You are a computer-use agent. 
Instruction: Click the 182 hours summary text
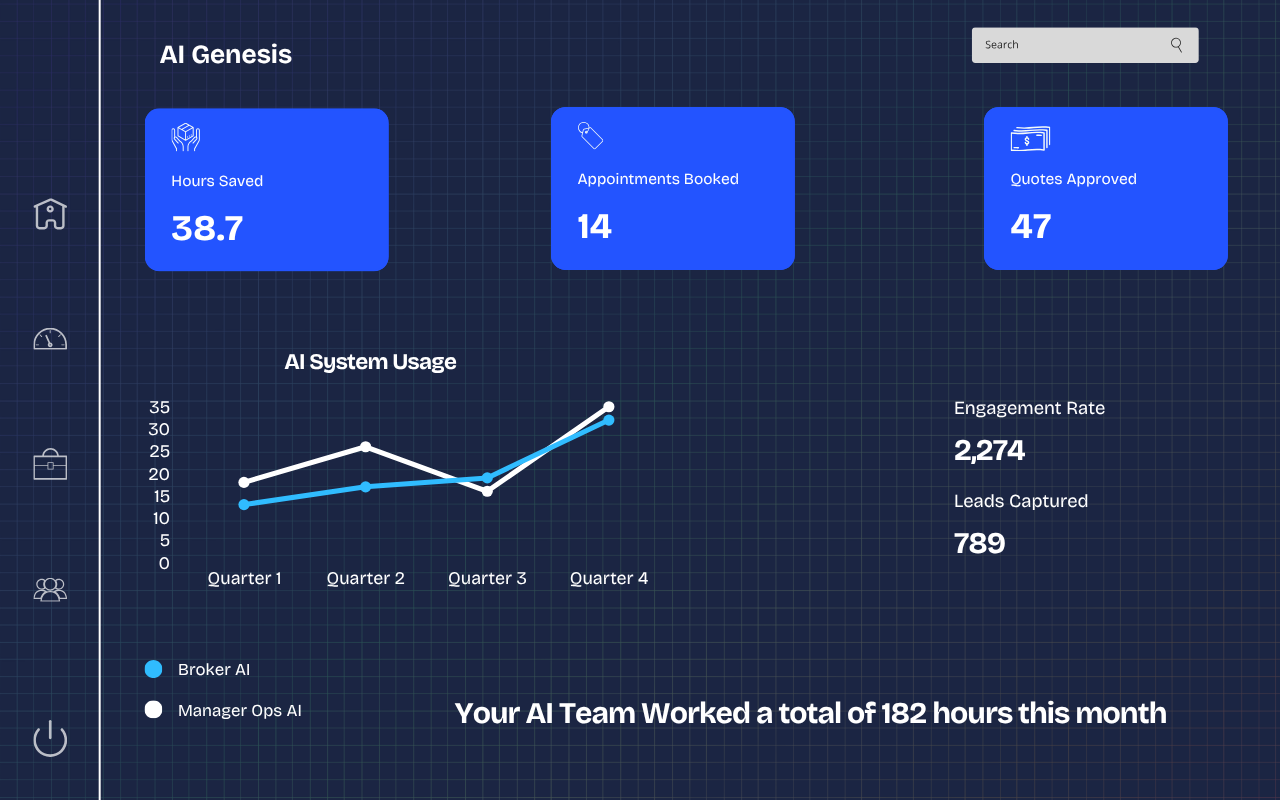coord(810,713)
